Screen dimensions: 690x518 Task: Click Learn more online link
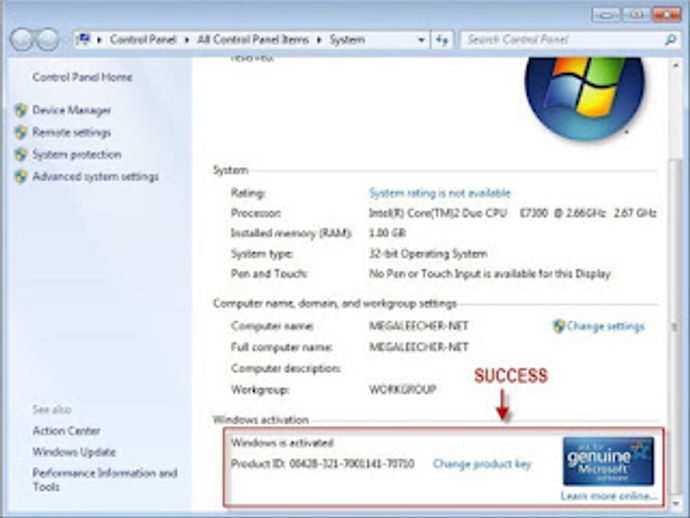point(609,496)
